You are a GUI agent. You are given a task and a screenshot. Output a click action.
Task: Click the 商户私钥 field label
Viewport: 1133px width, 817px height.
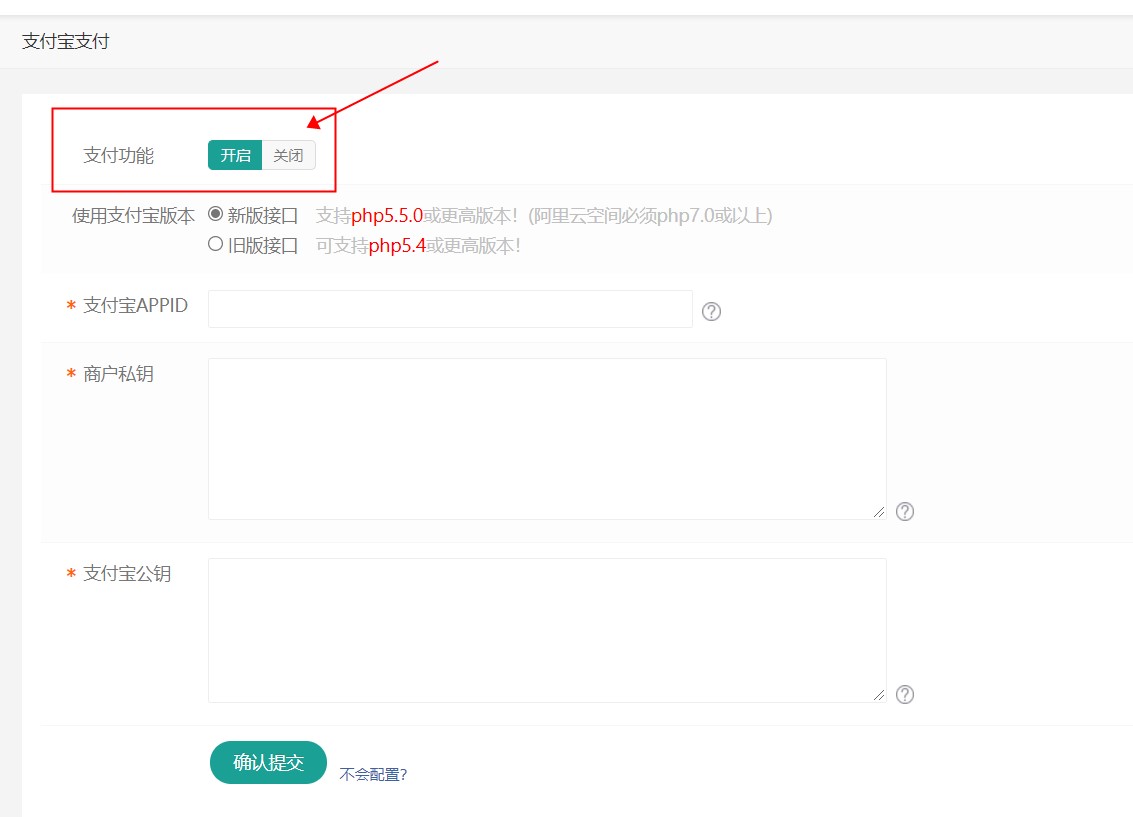point(119,373)
